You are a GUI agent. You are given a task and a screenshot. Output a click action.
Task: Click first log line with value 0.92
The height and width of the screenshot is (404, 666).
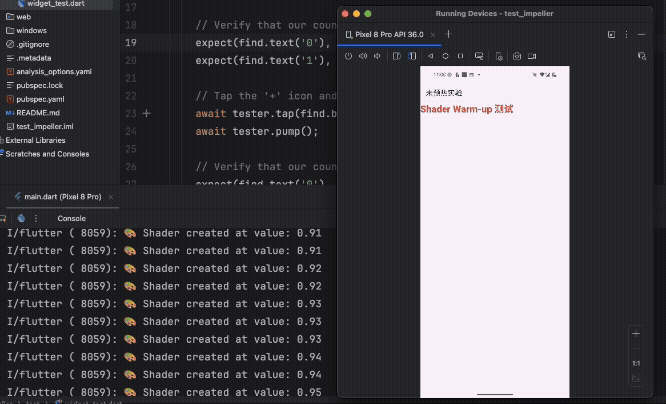coord(164,268)
